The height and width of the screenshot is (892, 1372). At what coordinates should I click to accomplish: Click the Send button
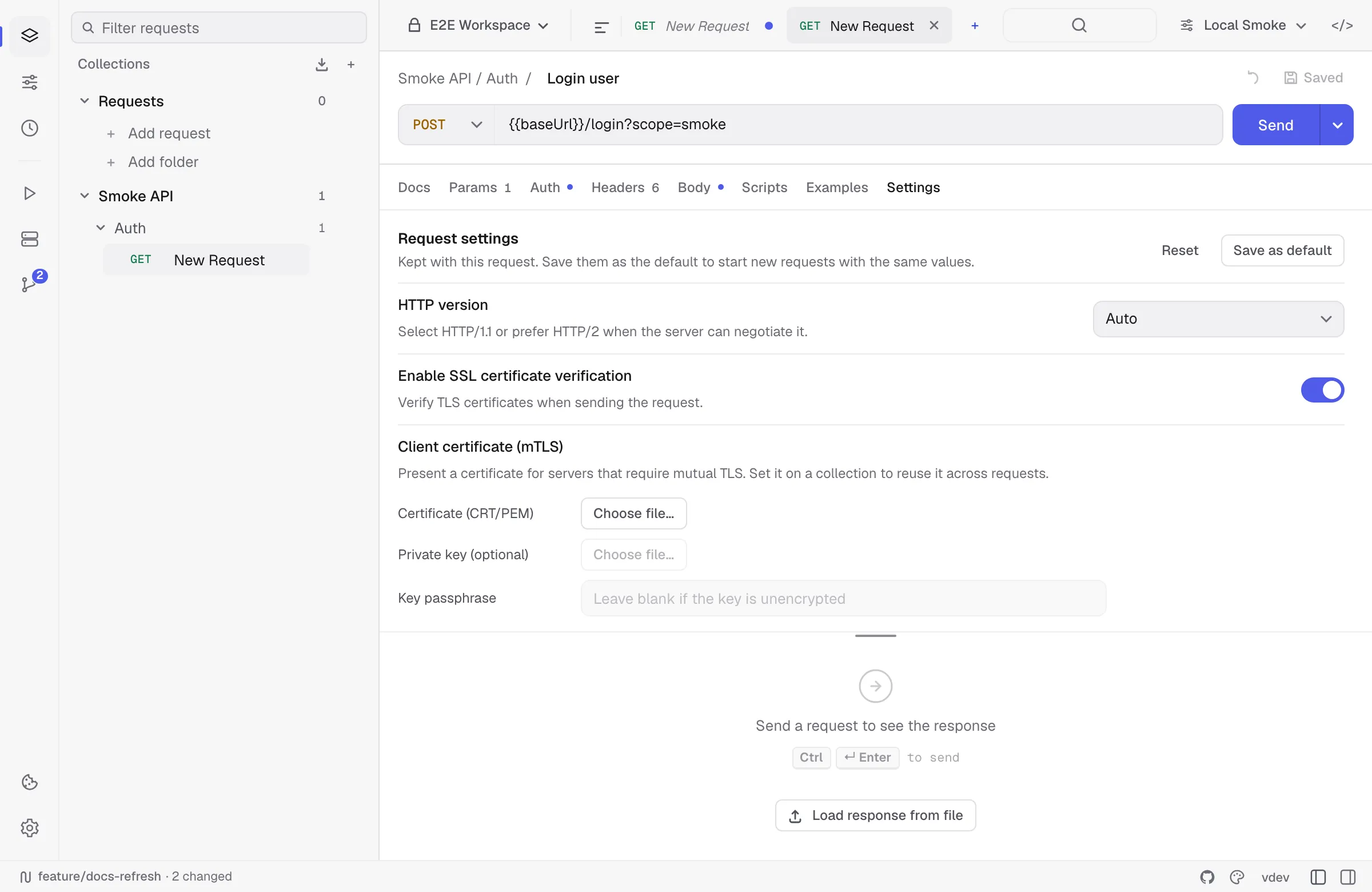pyautogui.click(x=1276, y=125)
